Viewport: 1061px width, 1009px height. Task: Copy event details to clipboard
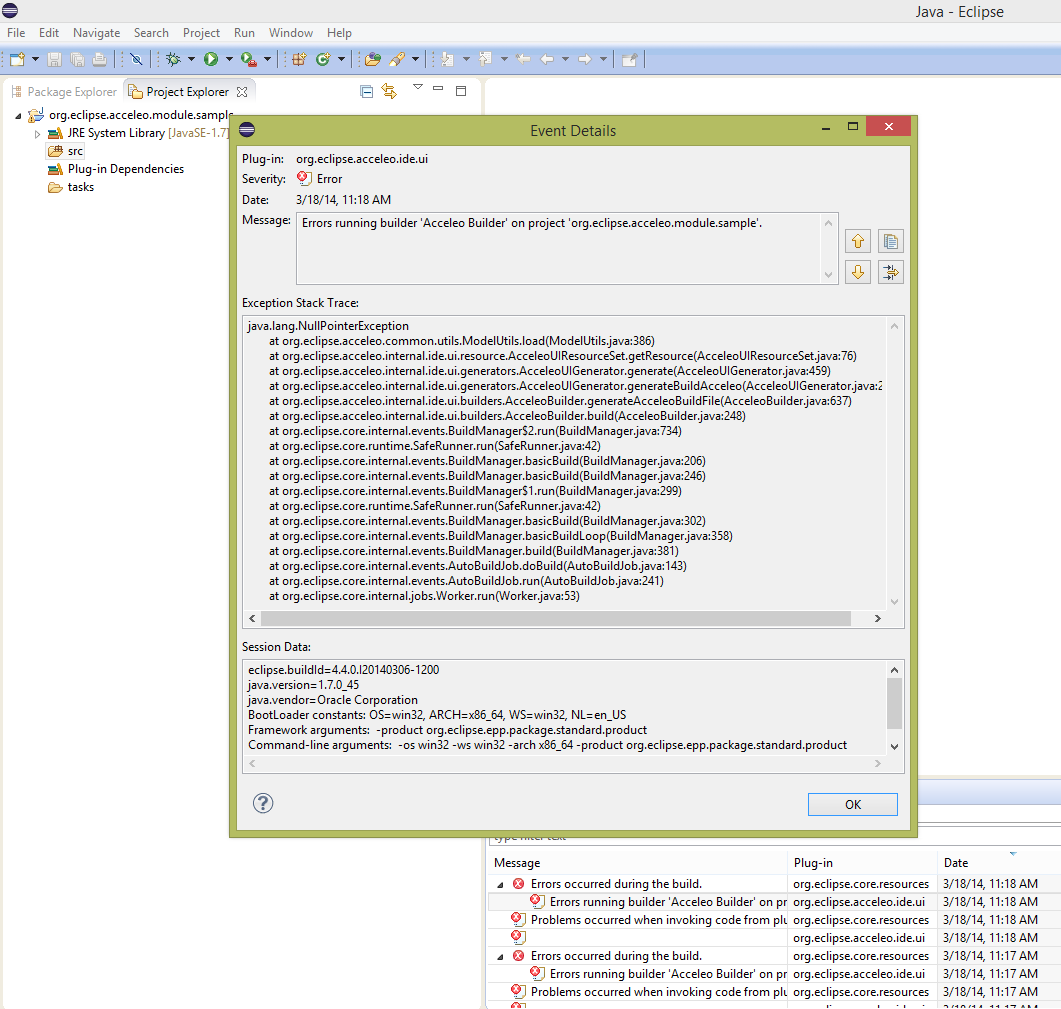click(890, 241)
